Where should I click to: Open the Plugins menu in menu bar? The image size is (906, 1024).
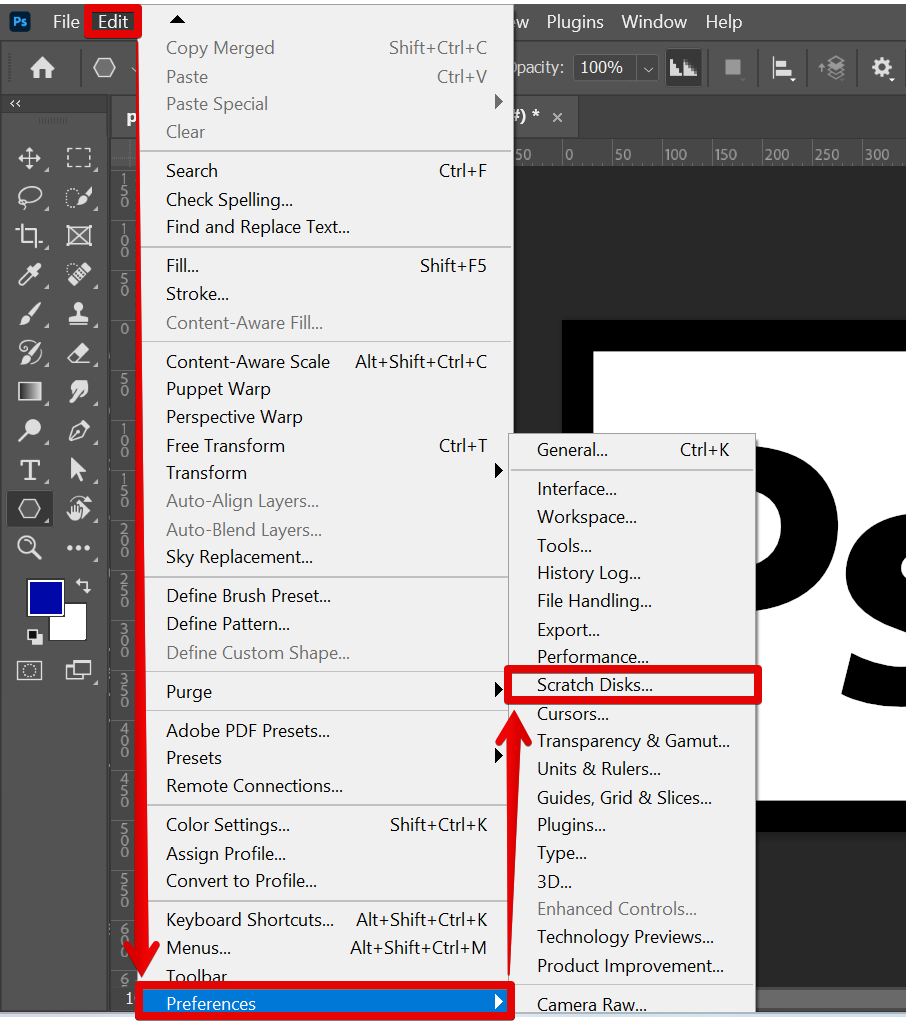[575, 21]
